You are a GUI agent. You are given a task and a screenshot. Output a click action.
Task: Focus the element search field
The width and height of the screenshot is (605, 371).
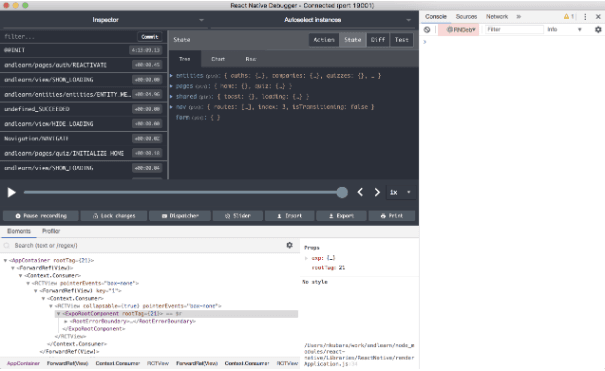coord(147,245)
